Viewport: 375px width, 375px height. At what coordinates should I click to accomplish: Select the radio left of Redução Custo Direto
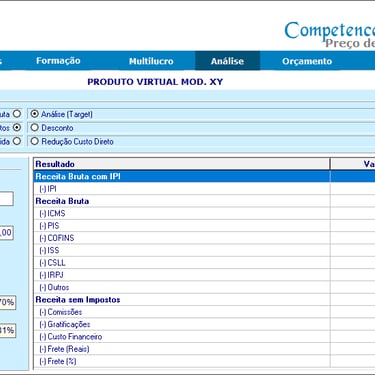pyautogui.click(x=34, y=141)
